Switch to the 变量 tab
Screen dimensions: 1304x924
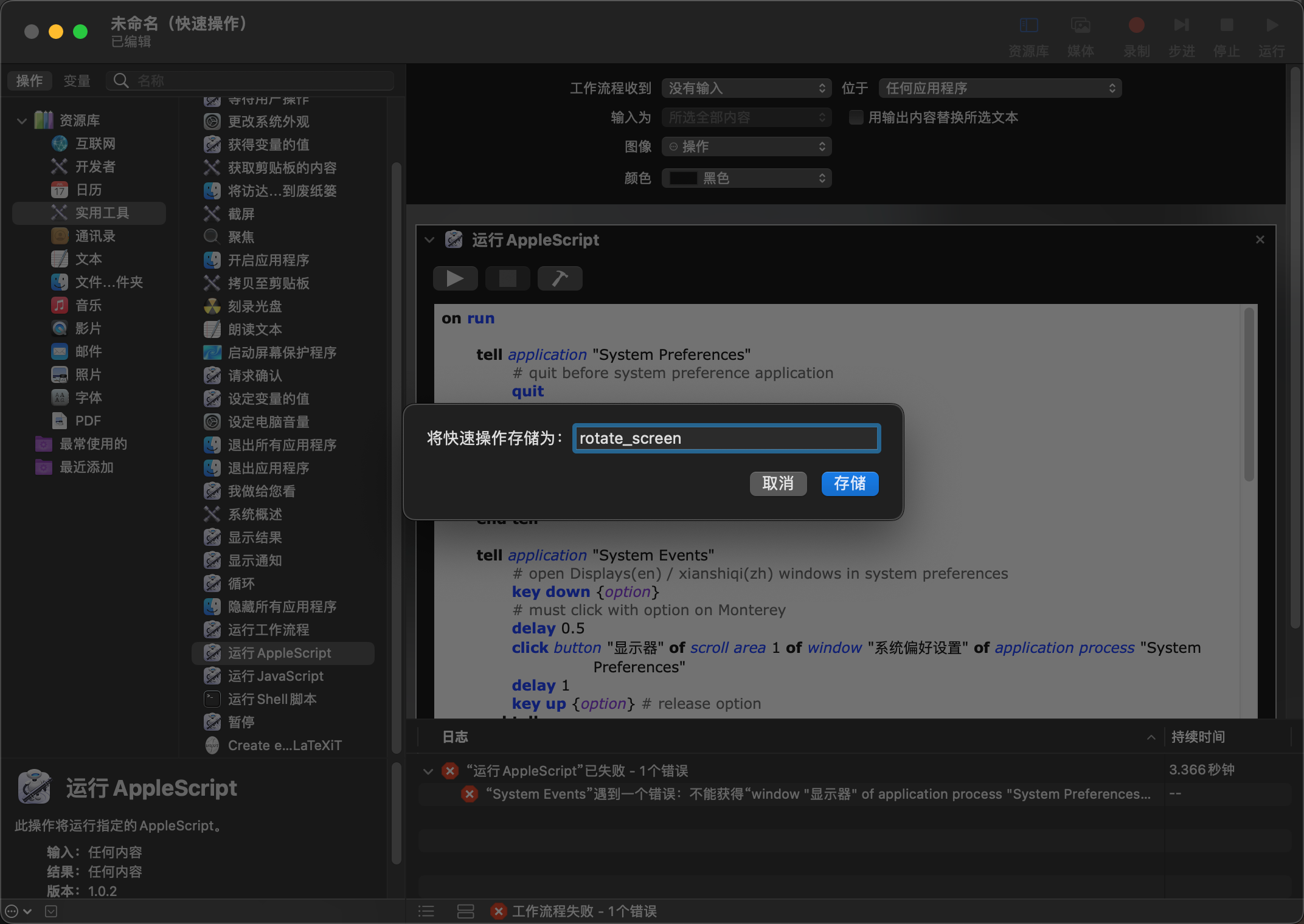click(x=77, y=80)
